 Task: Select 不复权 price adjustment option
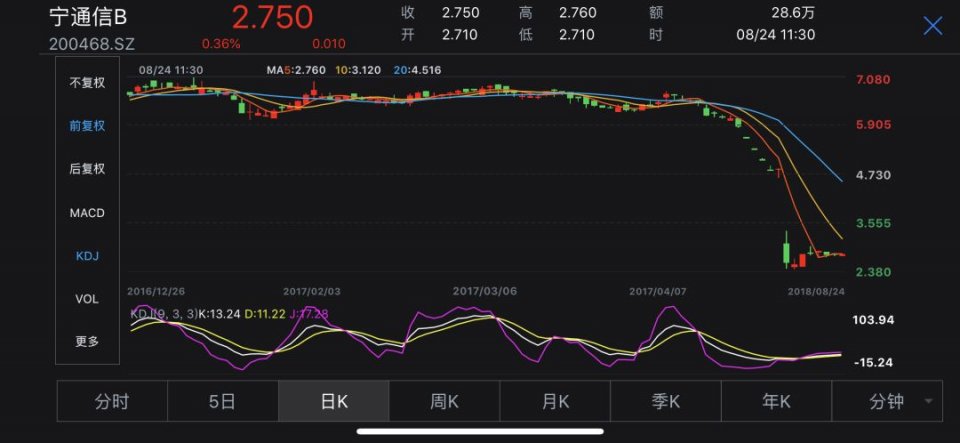point(87,83)
